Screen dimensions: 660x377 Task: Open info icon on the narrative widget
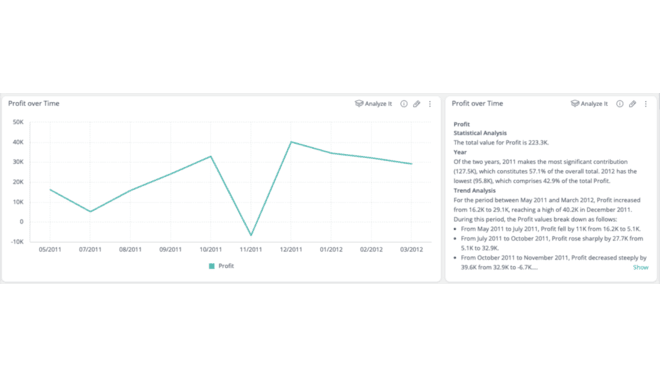pyautogui.click(x=620, y=104)
